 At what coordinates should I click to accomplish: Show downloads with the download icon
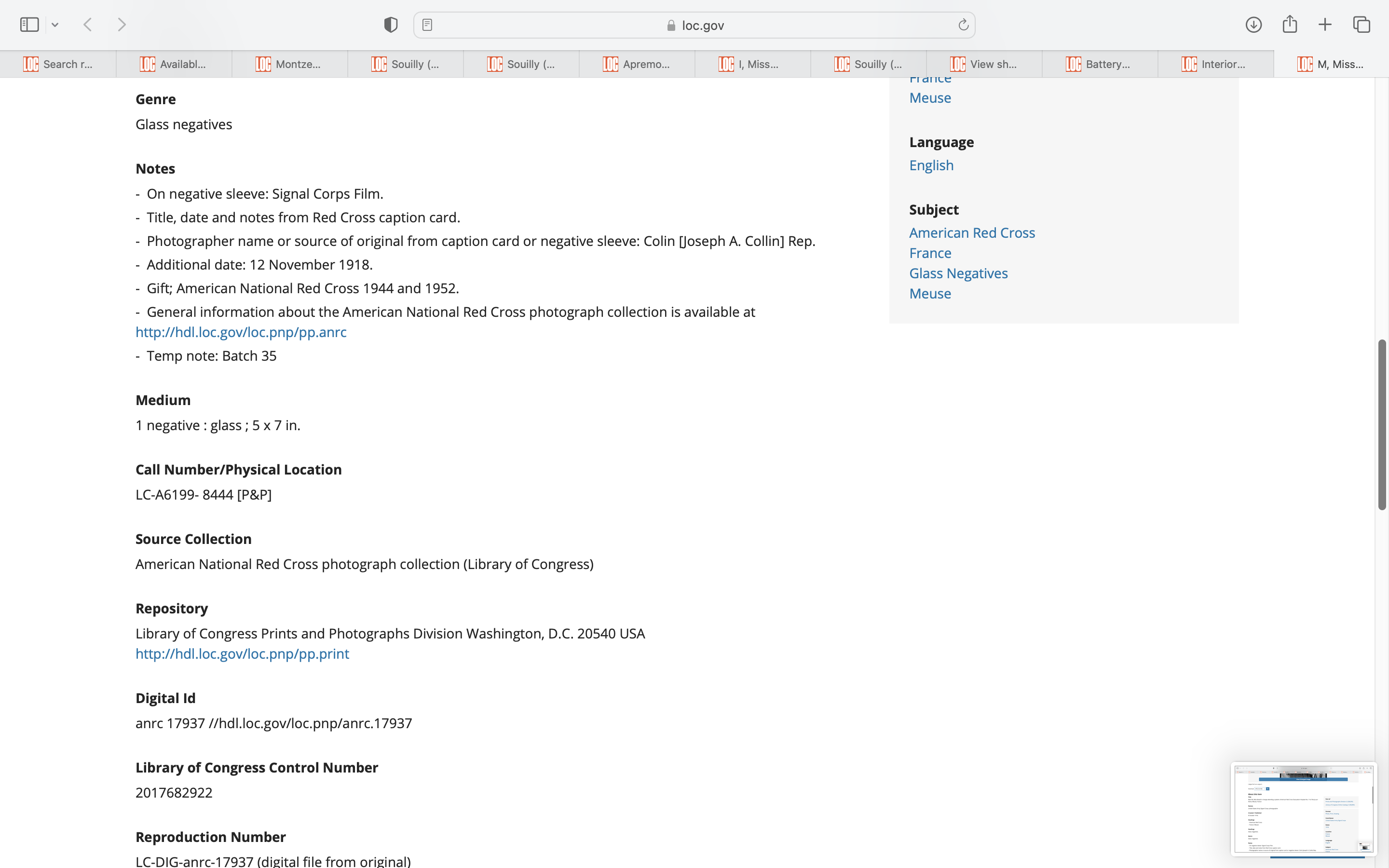coord(1253,25)
